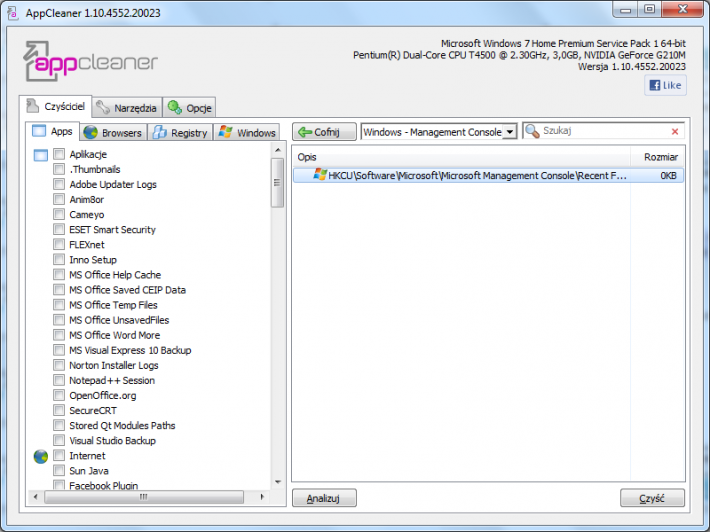
Task: Click the Facebook Like button
Action: point(665,85)
